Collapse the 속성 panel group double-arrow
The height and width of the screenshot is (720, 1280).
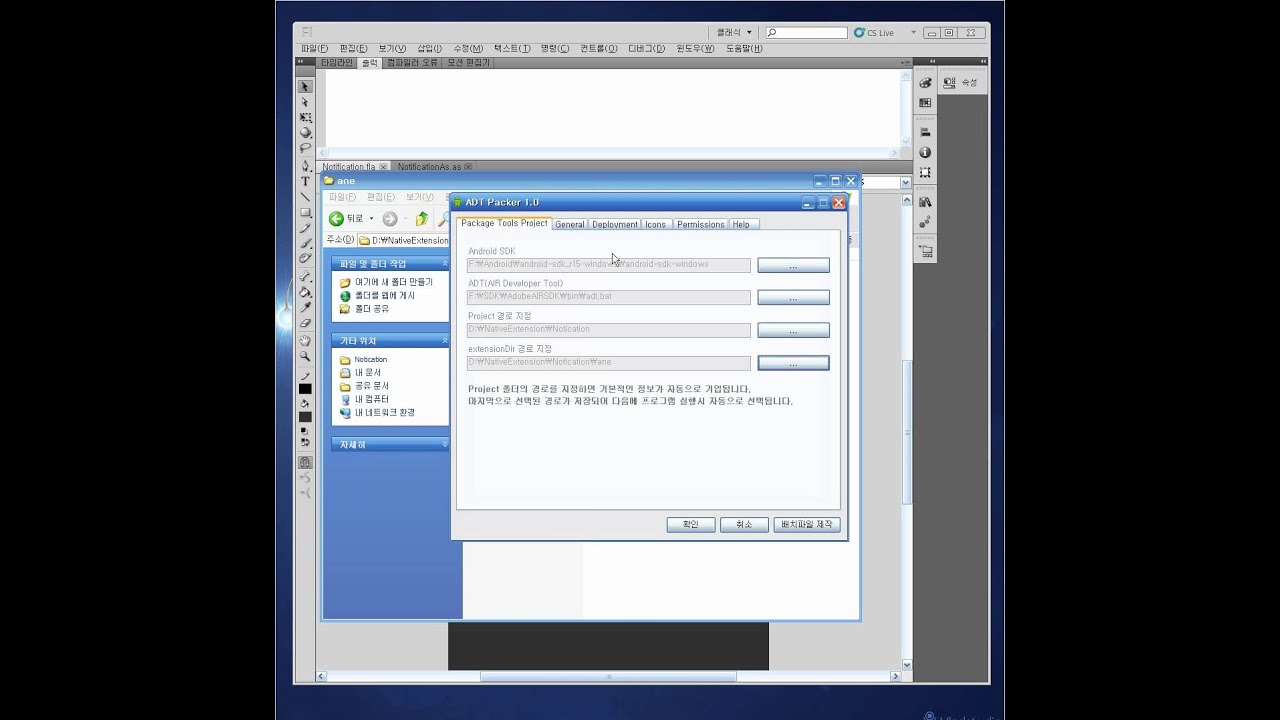pos(982,61)
